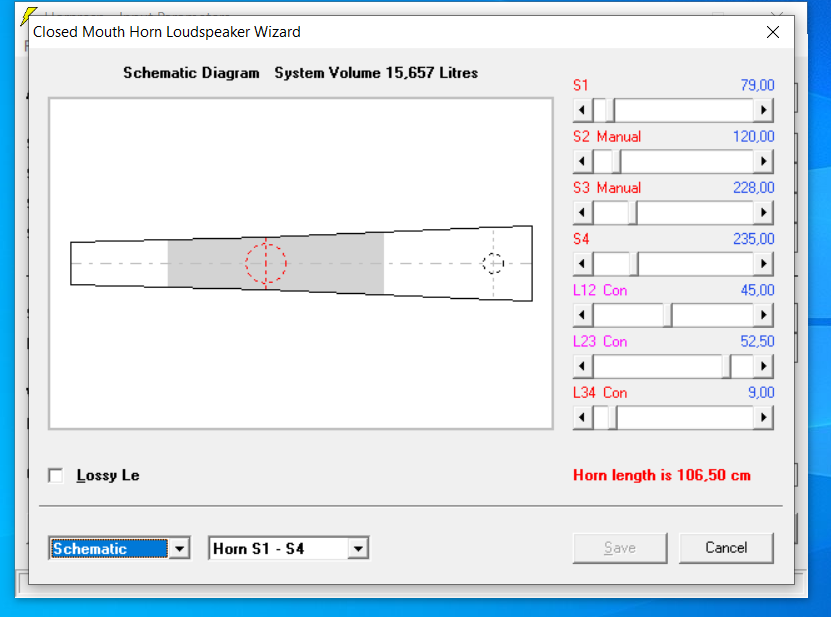Click the S3 slider thumb
831x617 pixels.
coord(633,213)
